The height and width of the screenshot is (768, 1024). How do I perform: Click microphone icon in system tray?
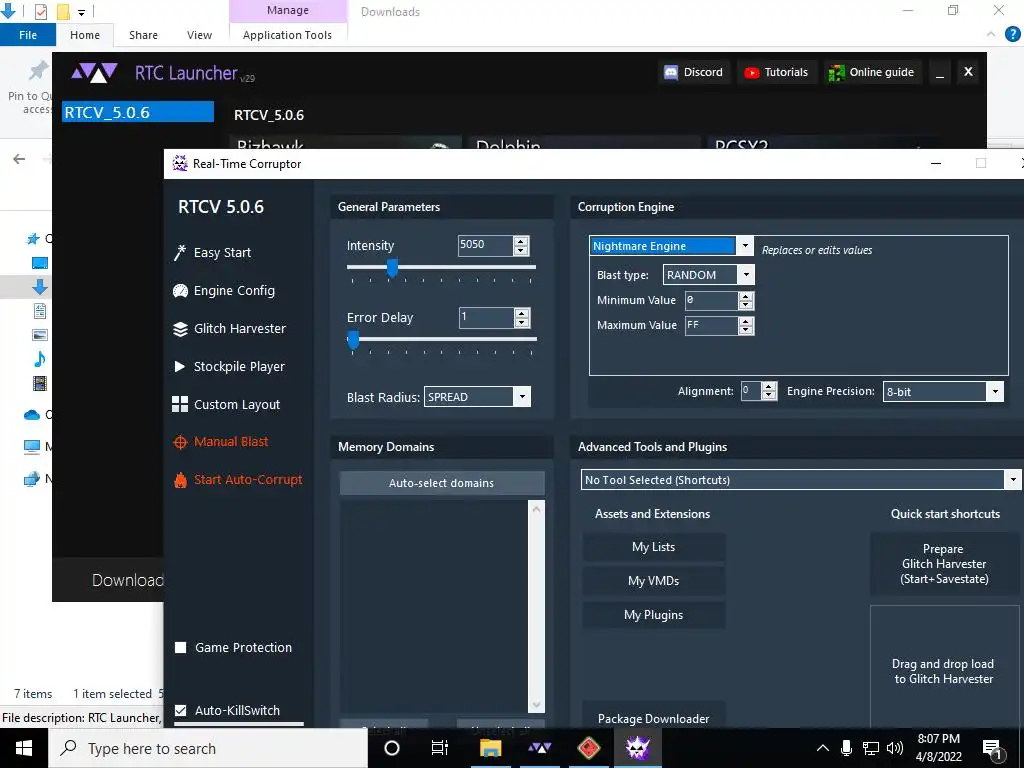(x=846, y=748)
